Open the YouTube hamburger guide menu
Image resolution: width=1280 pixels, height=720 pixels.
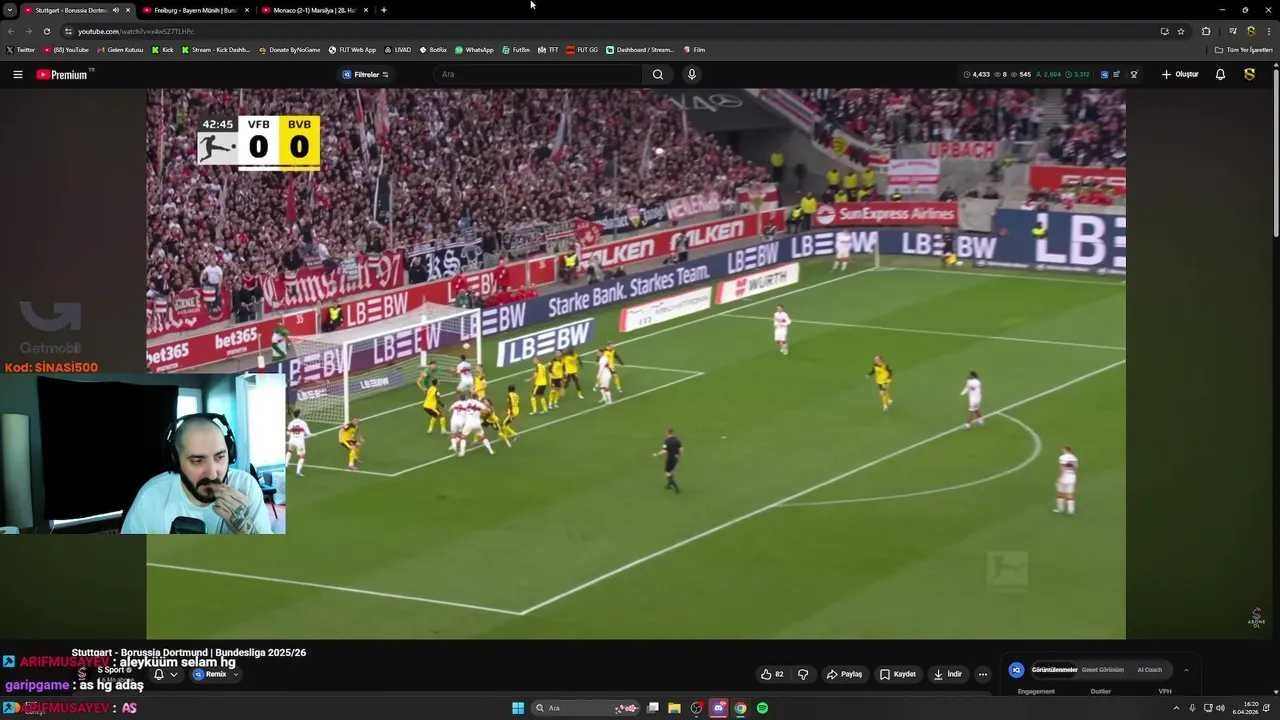pos(17,74)
